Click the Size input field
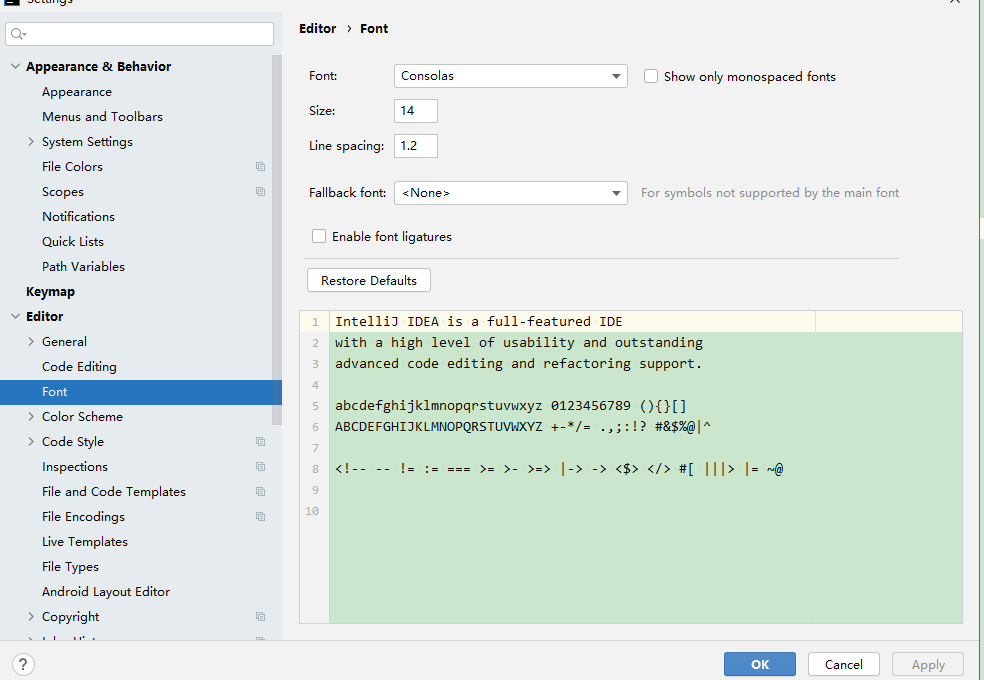Viewport: 984px width, 680px height. pos(415,111)
